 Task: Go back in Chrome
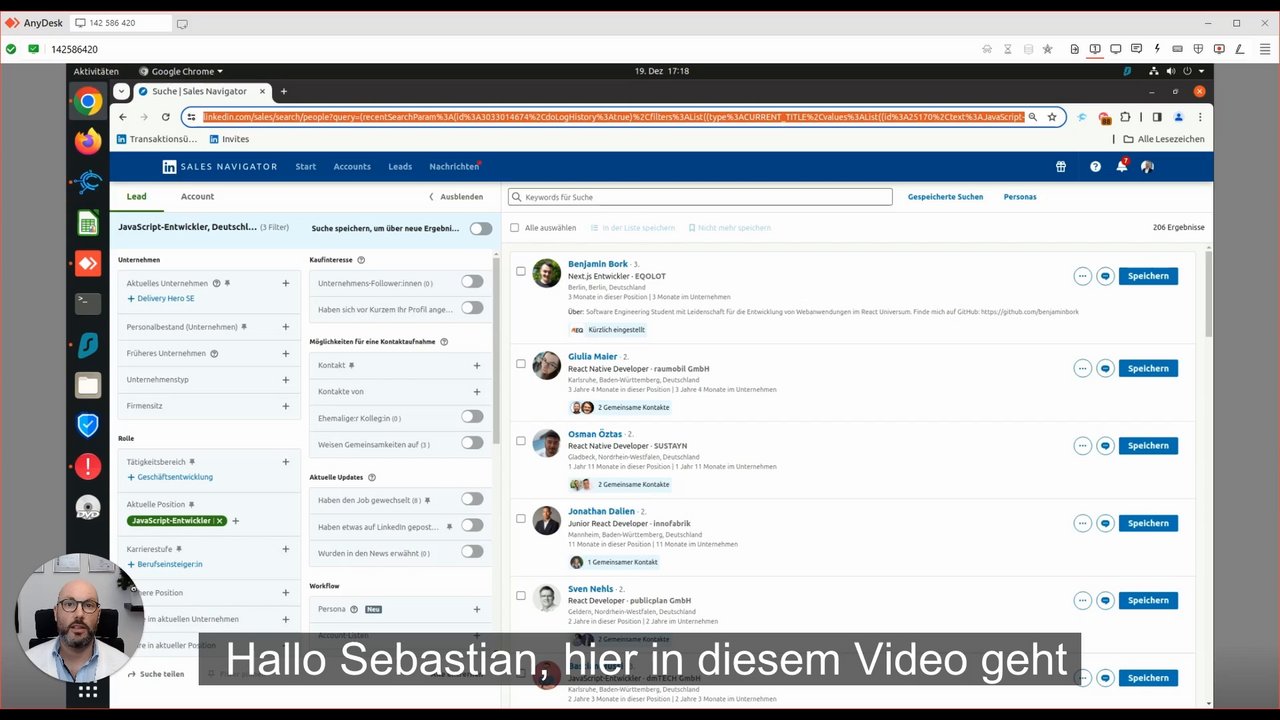click(x=123, y=117)
